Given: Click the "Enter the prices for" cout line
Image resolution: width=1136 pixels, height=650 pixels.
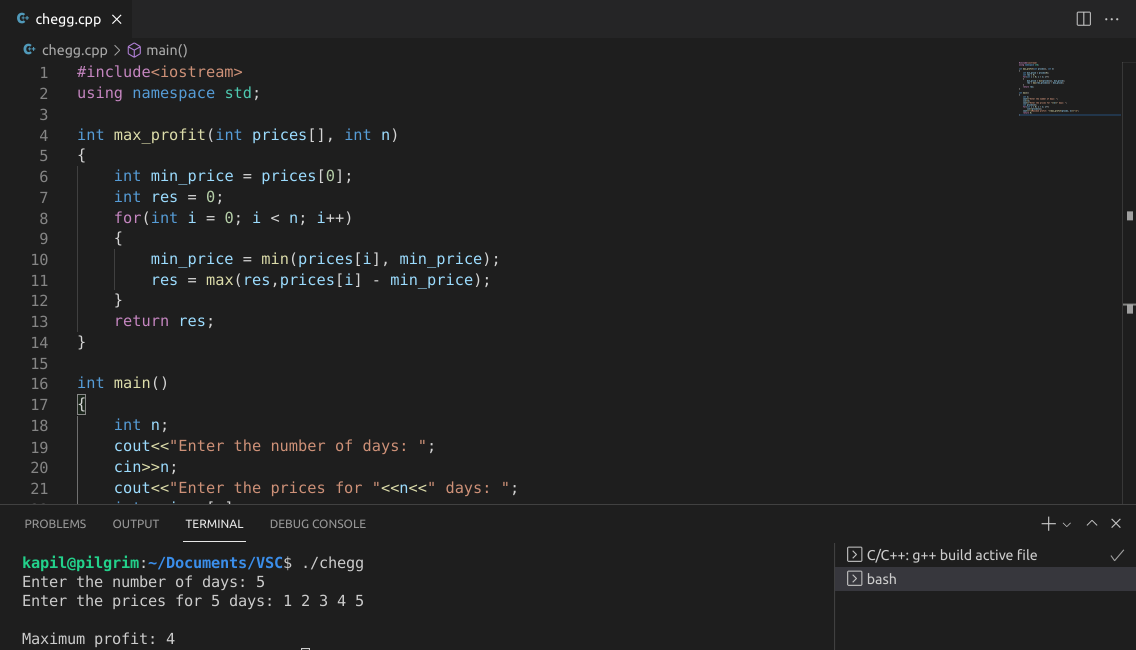Looking at the screenshot, I should [316, 488].
